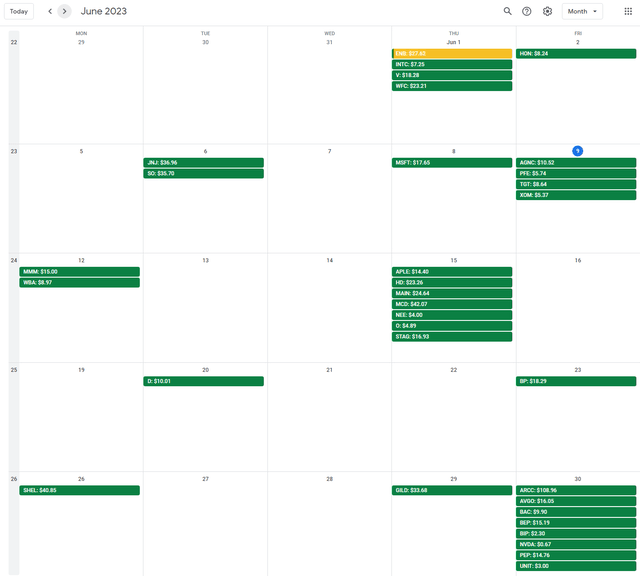Open day view for Wednesday 14
The width and height of the screenshot is (640, 576).
[329, 260]
